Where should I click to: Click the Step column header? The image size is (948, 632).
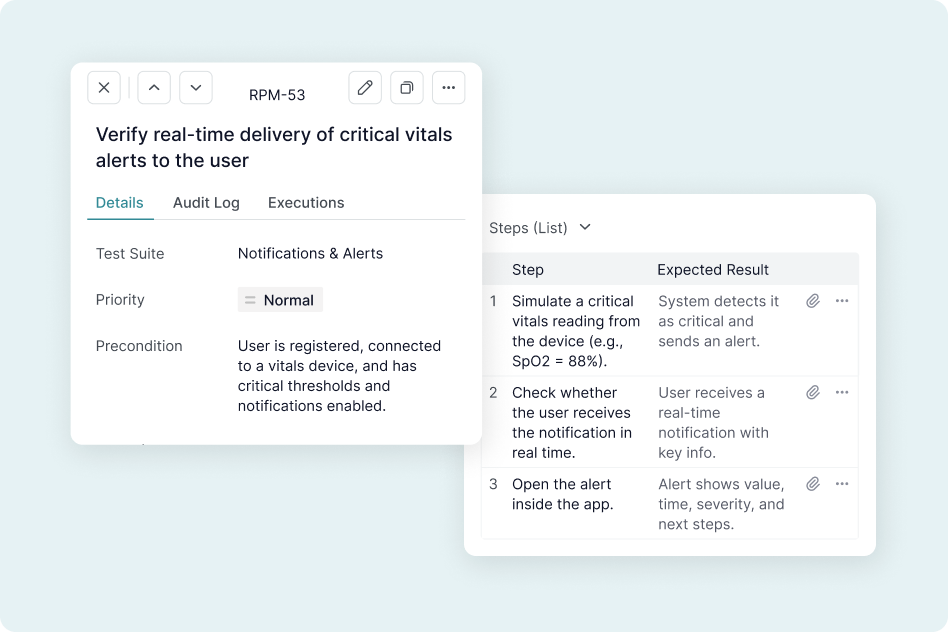[528, 270]
